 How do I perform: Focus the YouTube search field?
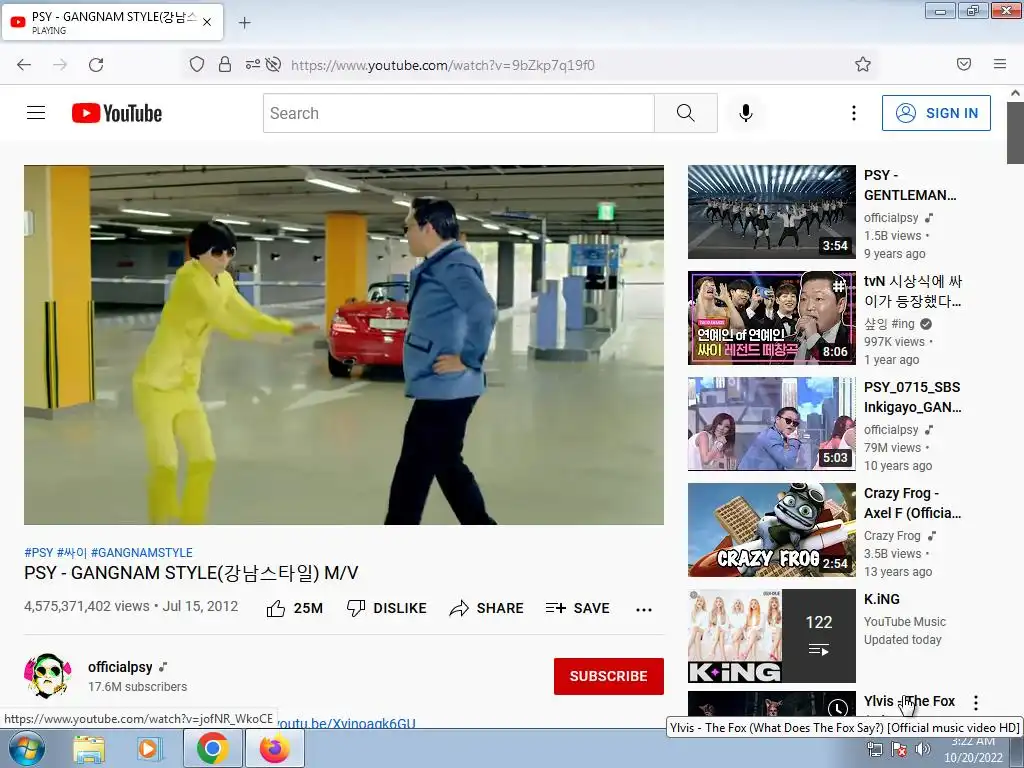[x=459, y=113]
